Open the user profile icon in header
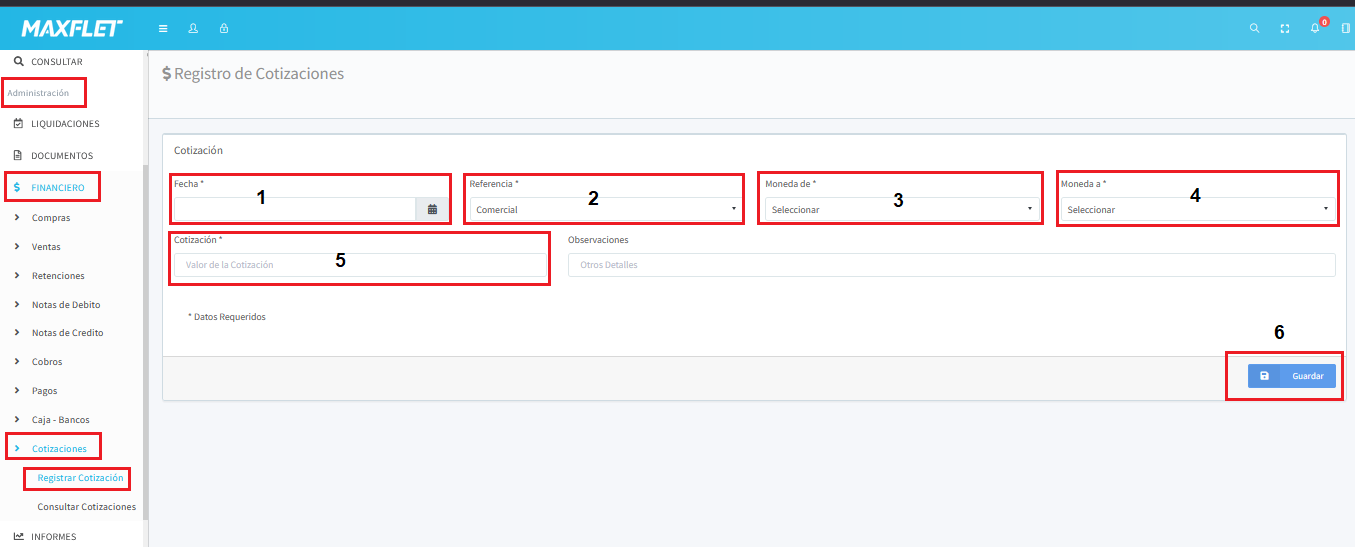Screen dimensions: 1355x547 point(193,28)
